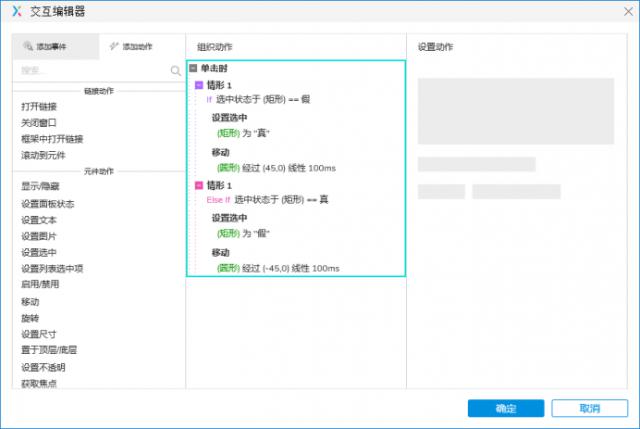This screenshot has height=429, width=640.
Task: Click the search magnifier icon
Action: click(176, 71)
